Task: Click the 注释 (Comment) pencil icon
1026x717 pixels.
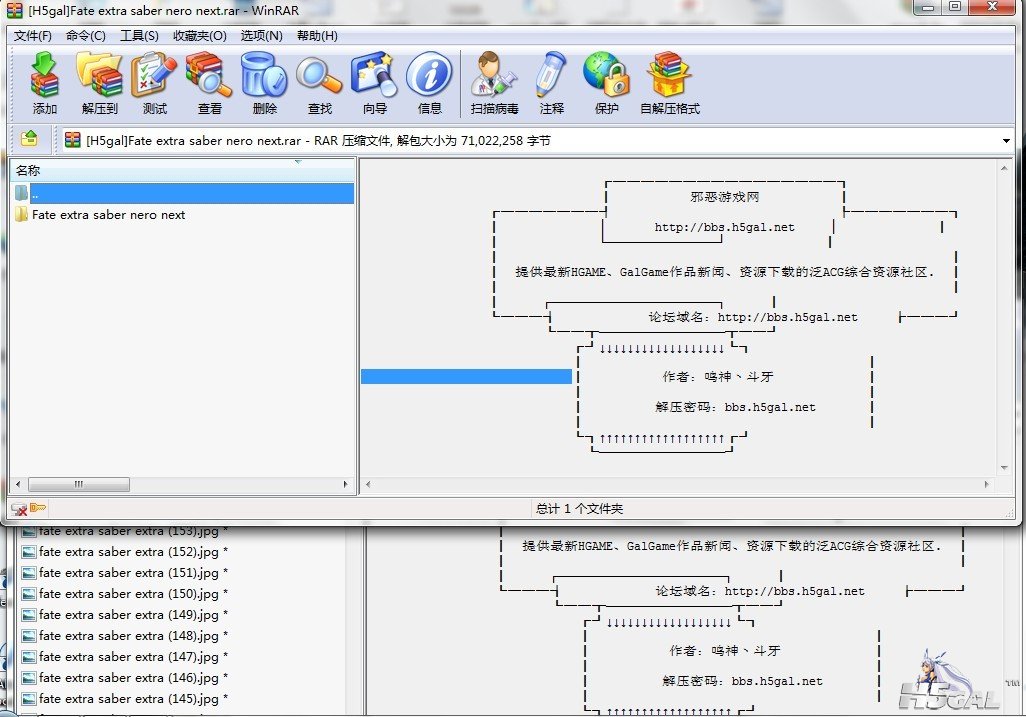Action: (552, 83)
